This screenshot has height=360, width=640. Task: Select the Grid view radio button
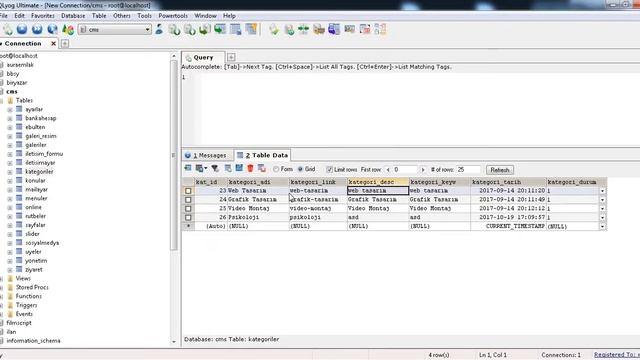pyautogui.click(x=300, y=169)
